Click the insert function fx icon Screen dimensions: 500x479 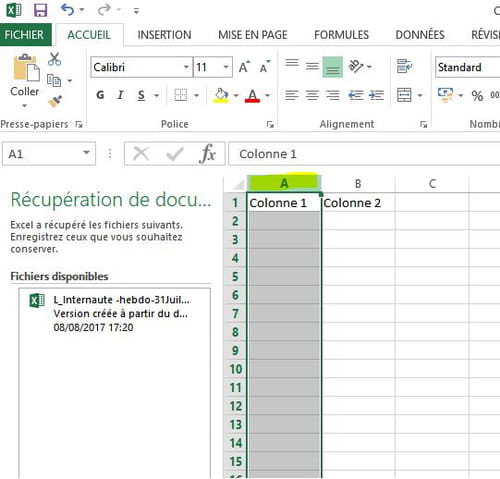(207, 154)
